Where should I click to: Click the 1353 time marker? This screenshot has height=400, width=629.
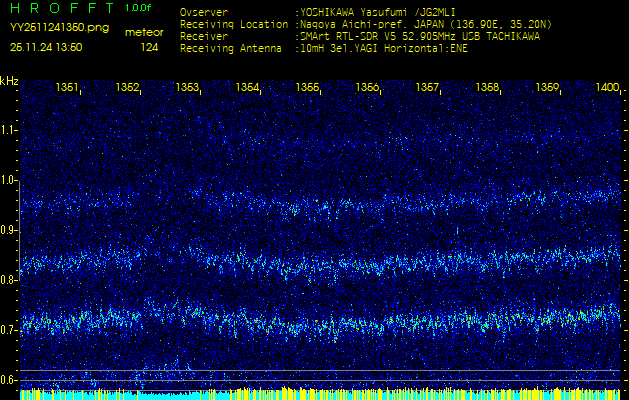tap(188, 88)
